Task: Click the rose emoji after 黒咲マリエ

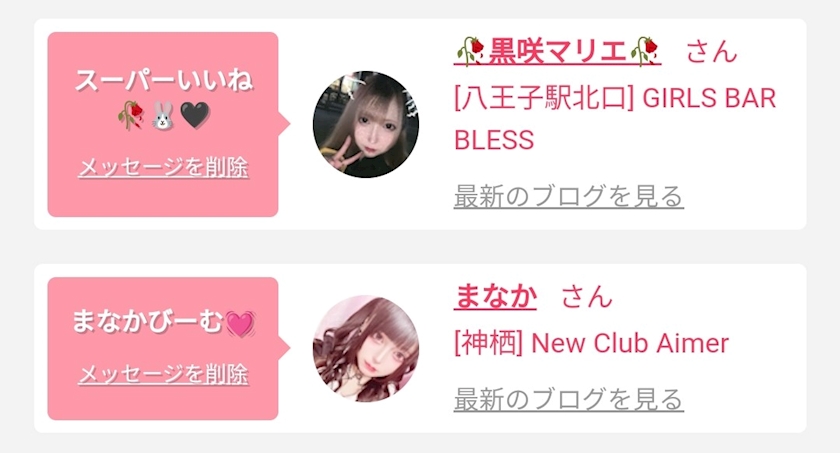Action: click(644, 51)
